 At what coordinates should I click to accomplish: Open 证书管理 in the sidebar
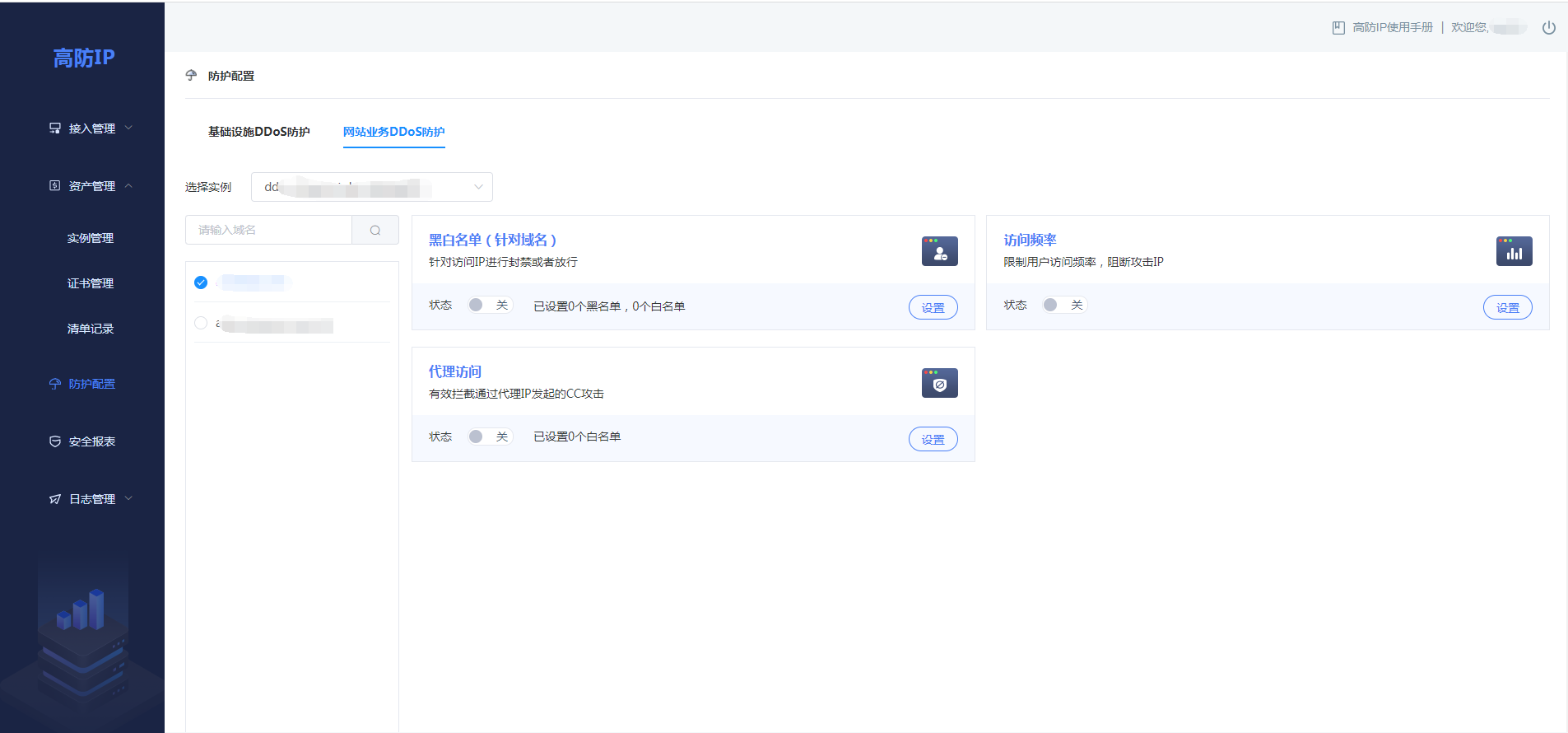coord(91,283)
